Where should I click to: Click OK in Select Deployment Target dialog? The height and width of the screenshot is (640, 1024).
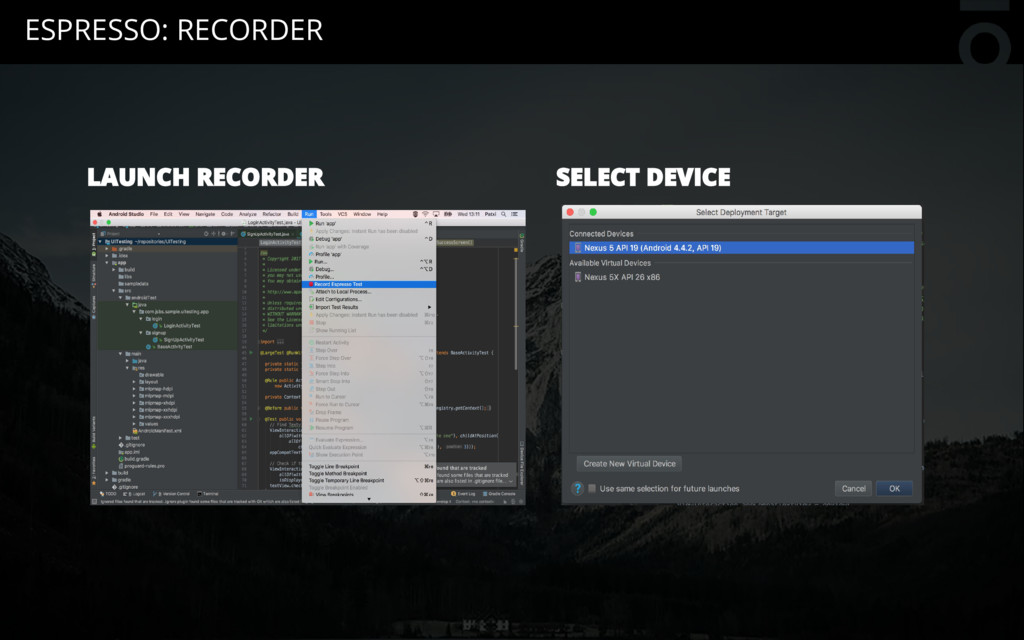coord(894,488)
